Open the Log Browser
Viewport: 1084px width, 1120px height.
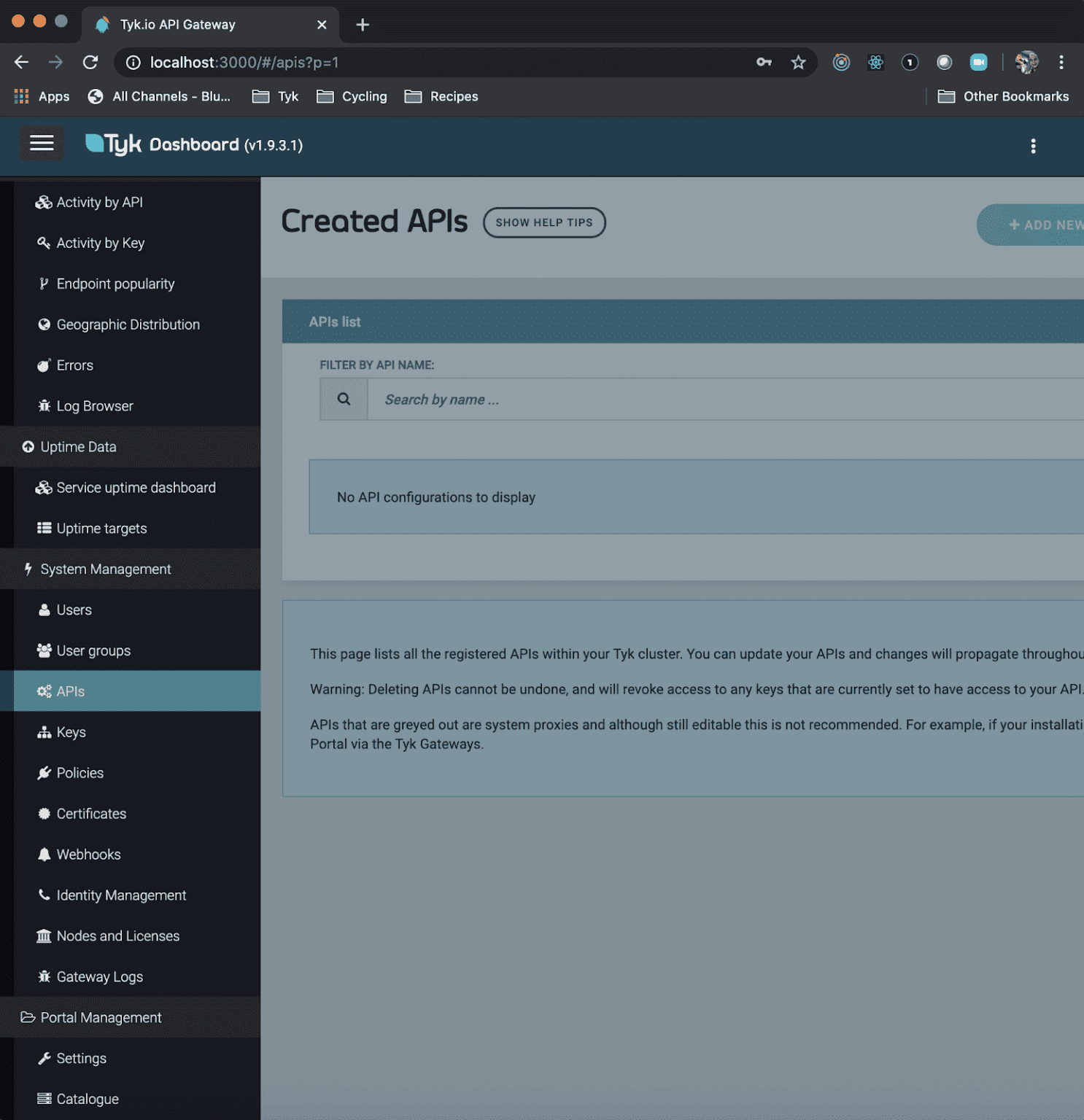(94, 405)
